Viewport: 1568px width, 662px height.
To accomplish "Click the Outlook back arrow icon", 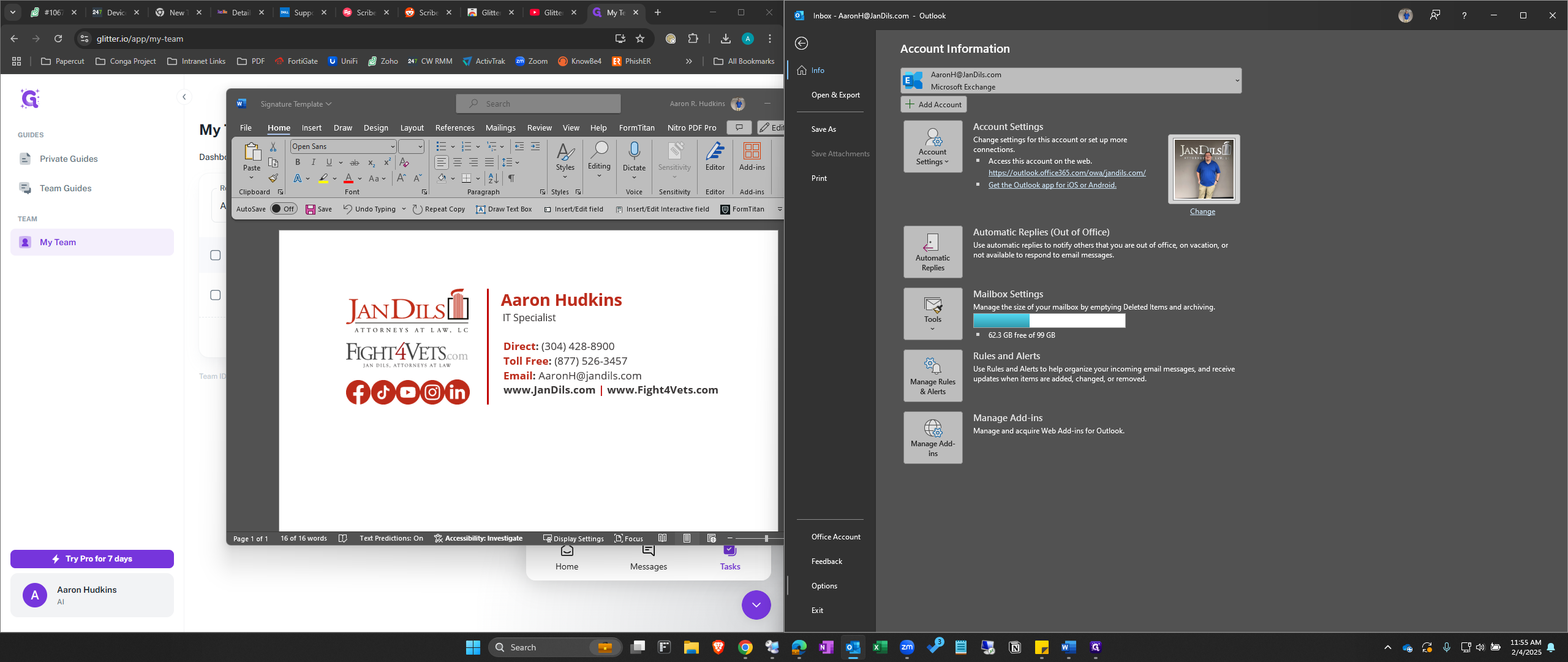I will 801,43.
